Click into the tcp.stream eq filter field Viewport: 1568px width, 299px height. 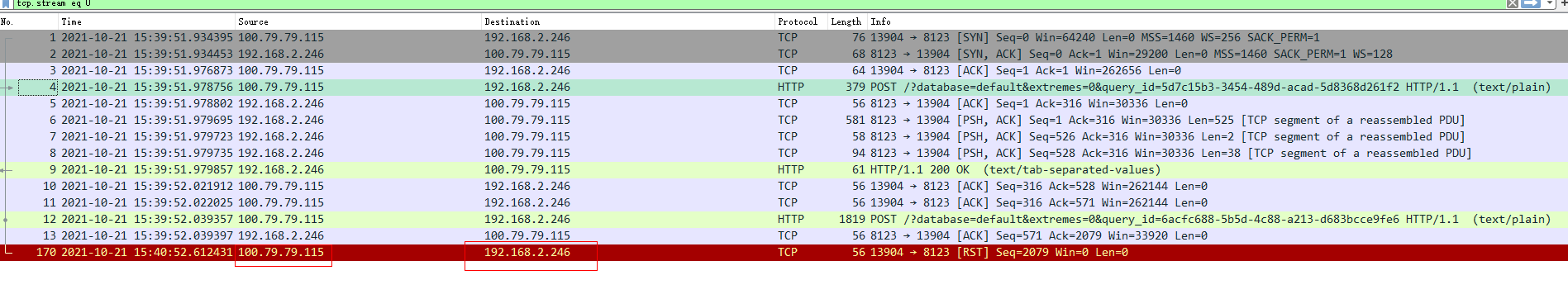759,3
